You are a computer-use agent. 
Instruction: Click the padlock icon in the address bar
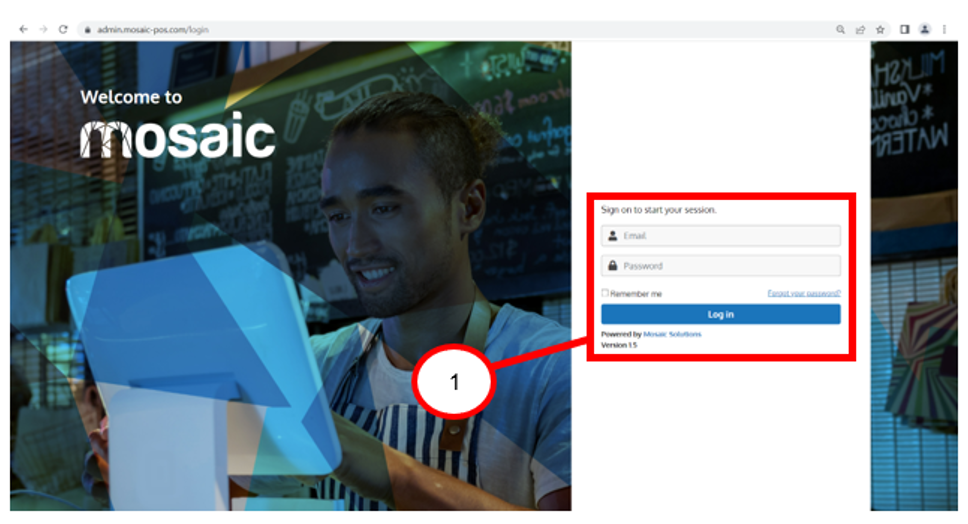pos(88,30)
